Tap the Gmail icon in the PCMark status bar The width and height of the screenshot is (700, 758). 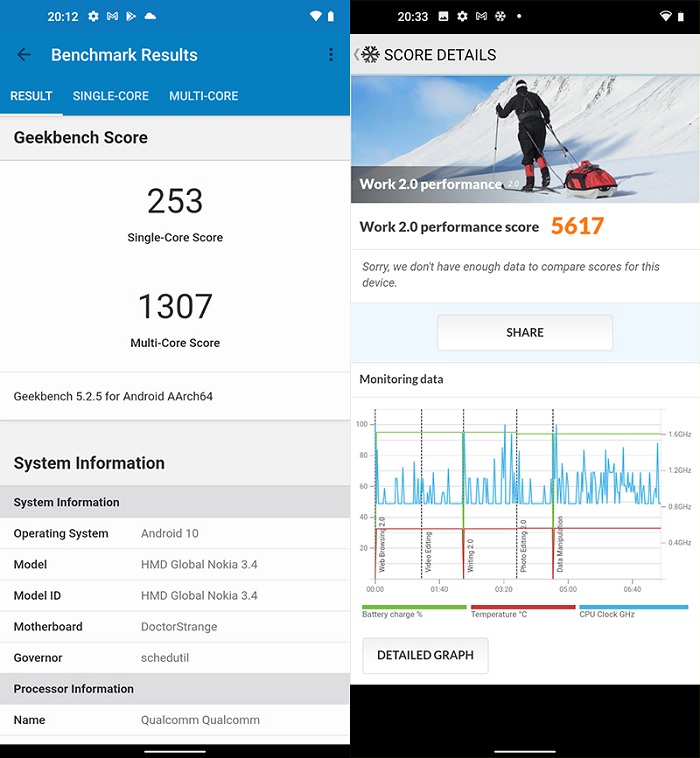(481, 16)
